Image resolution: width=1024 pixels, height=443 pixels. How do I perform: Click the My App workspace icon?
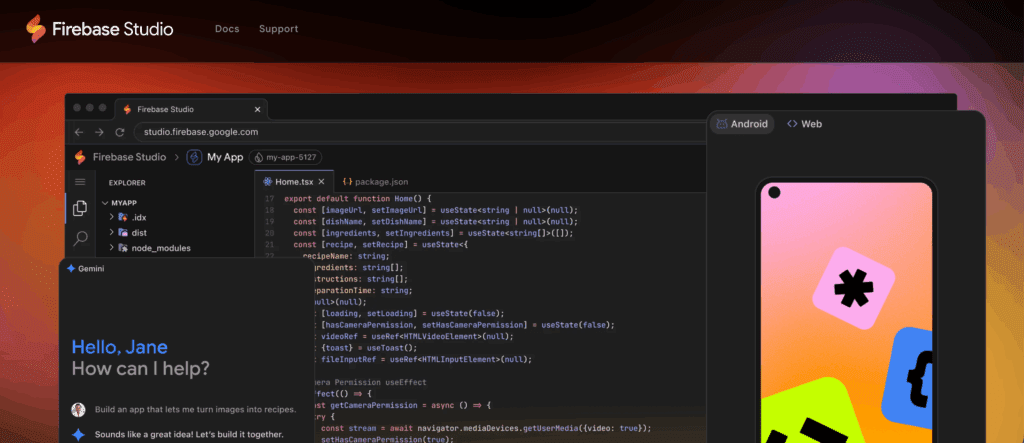pos(195,157)
